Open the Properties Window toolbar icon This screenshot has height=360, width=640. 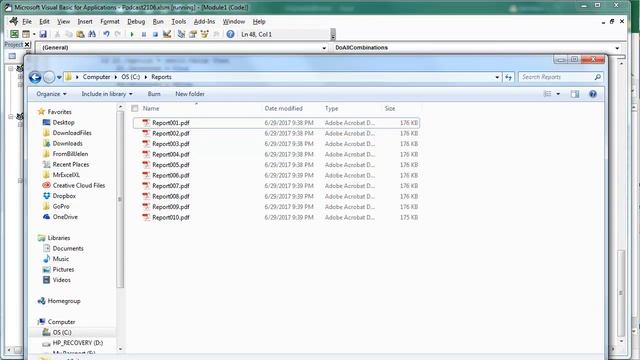193,34
